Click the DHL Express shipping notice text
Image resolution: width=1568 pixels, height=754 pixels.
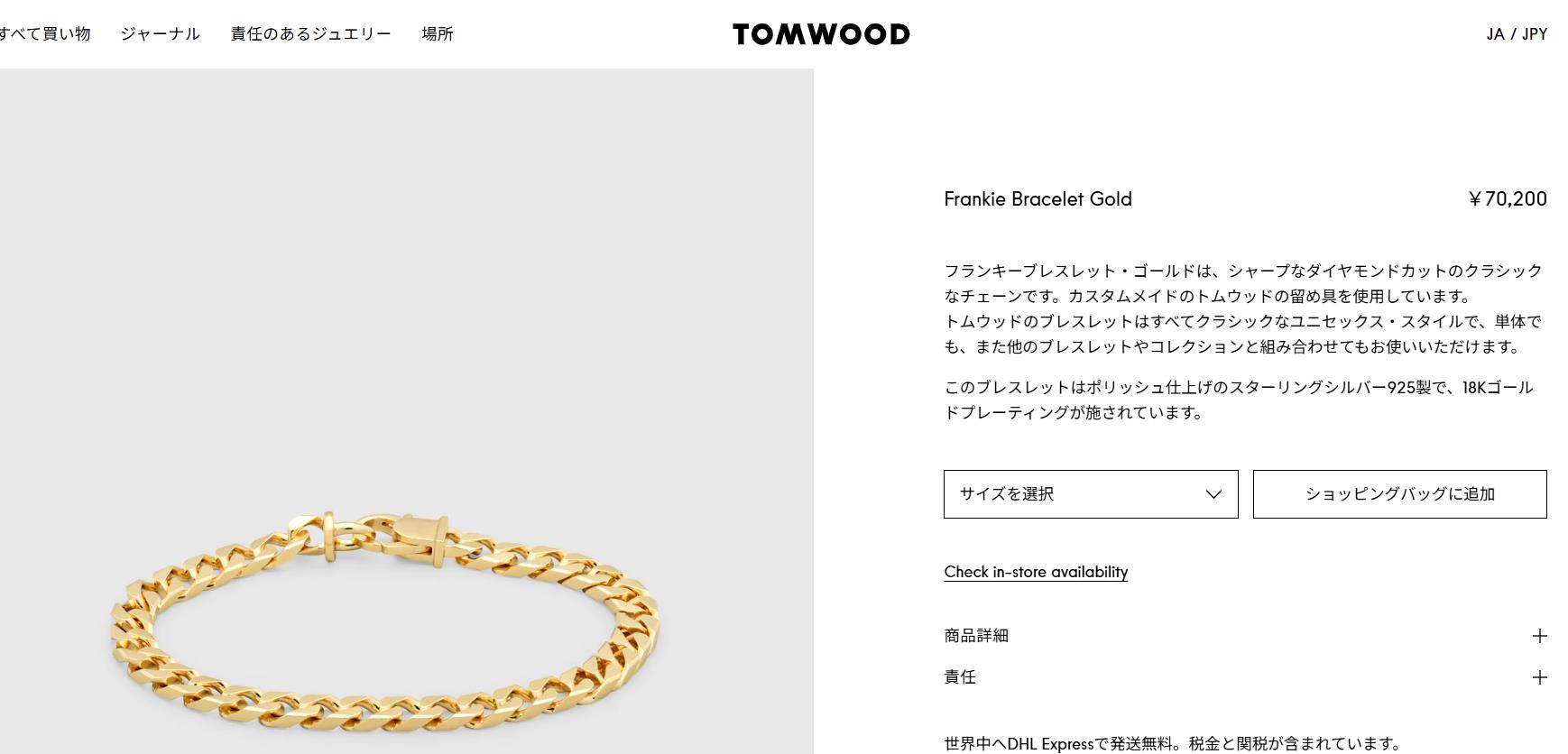tap(1173, 744)
